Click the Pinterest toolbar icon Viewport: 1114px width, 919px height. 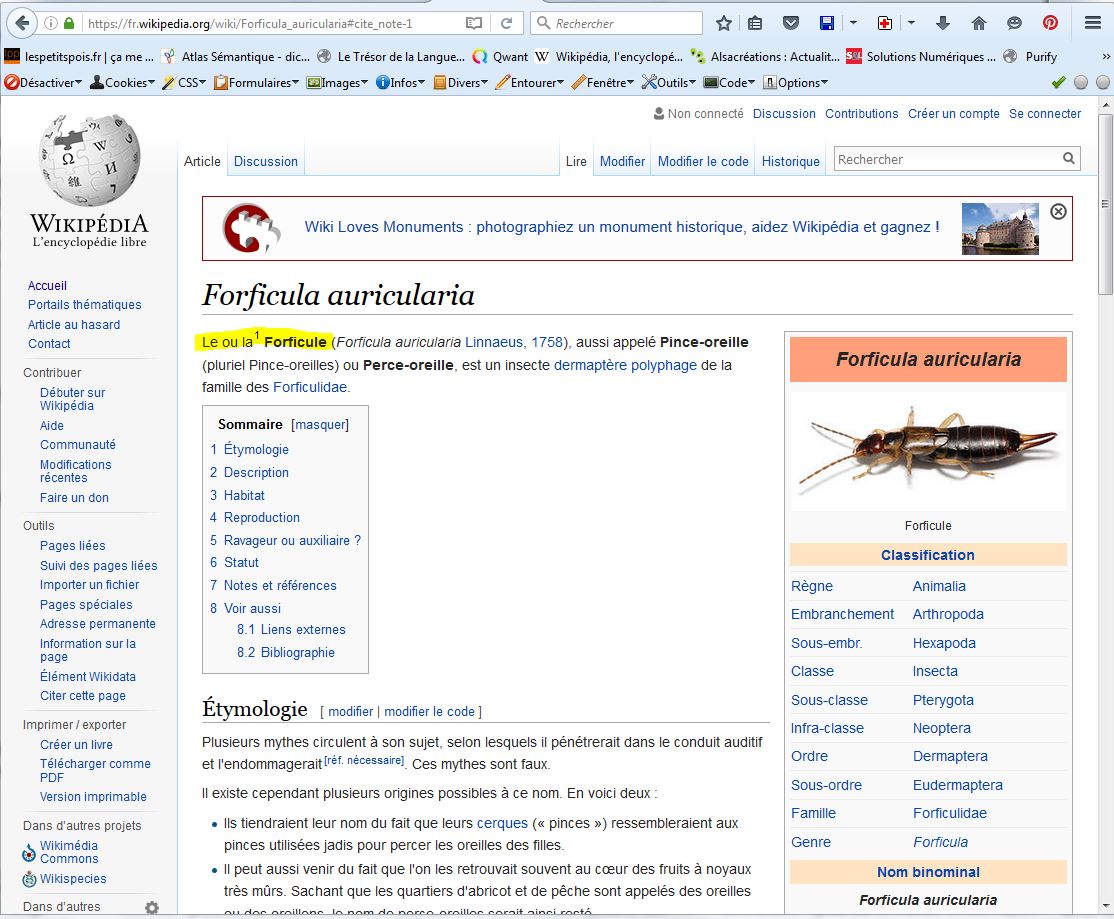tap(1050, 23)
